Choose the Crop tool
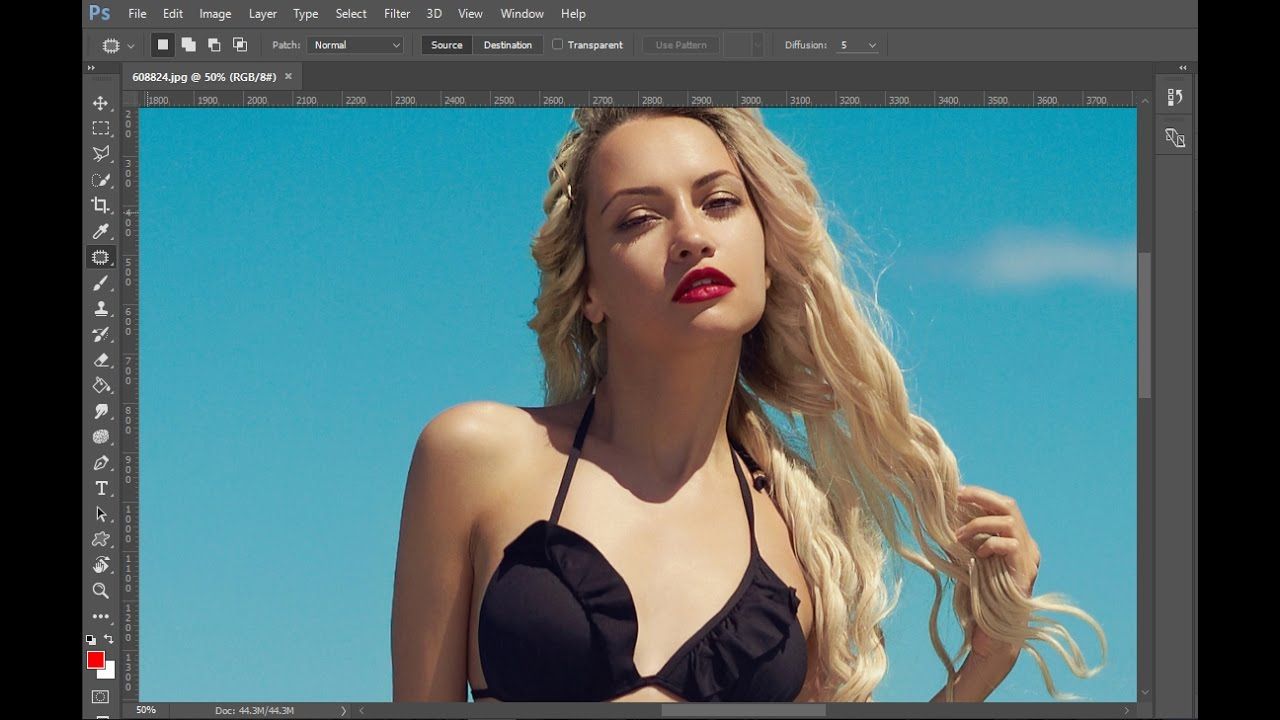 101,205
